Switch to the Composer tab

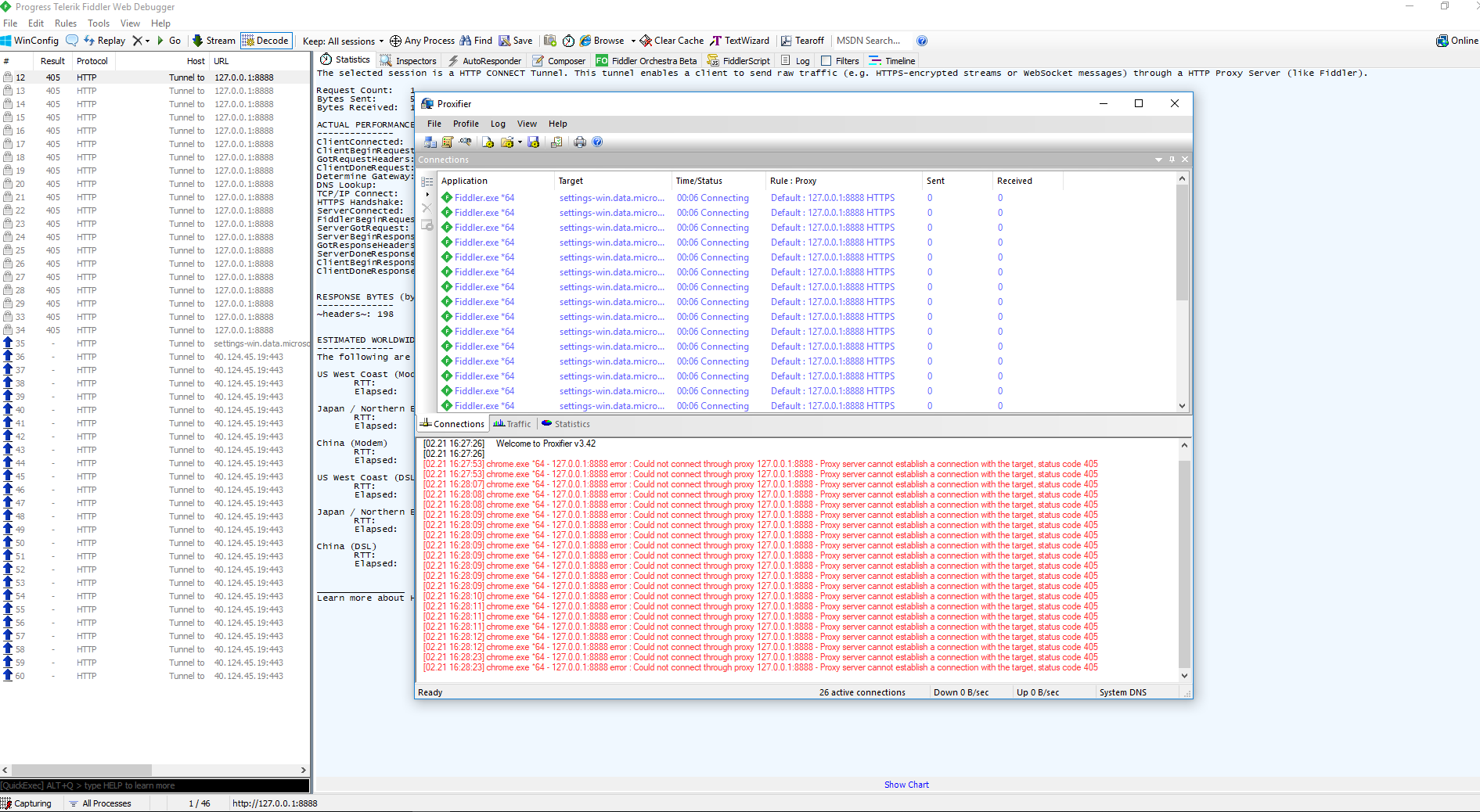click(x=559, y=60)
